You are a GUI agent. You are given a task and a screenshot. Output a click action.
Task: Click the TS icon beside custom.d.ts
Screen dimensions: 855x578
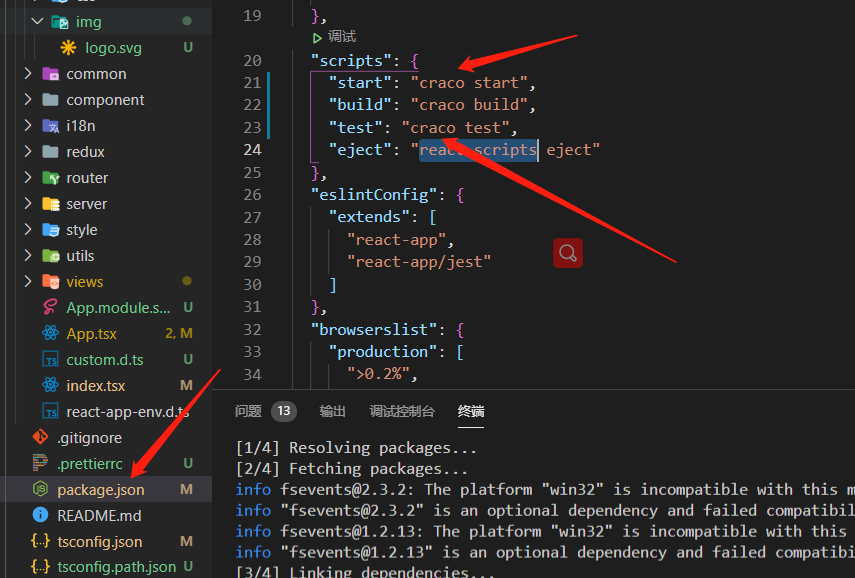pyautogui.click(x=50, y=359)
